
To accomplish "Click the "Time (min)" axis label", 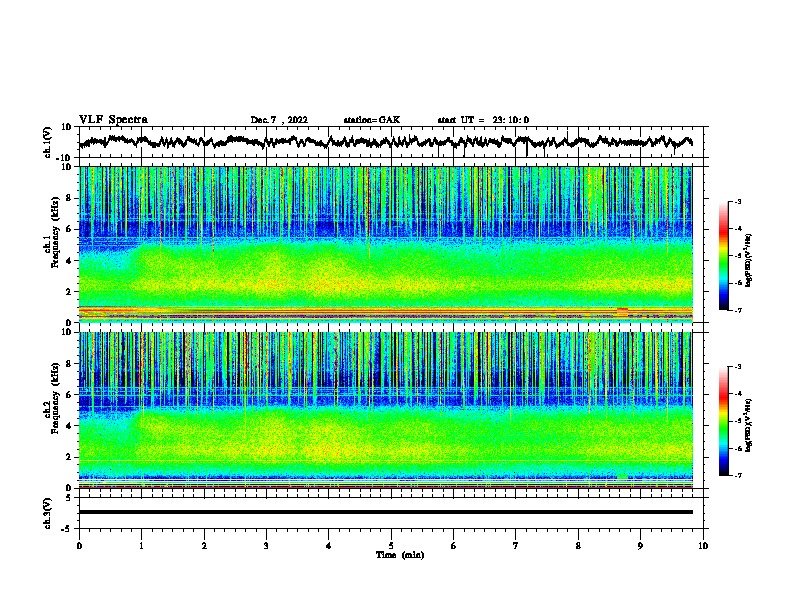I will [x=400, y=555].
